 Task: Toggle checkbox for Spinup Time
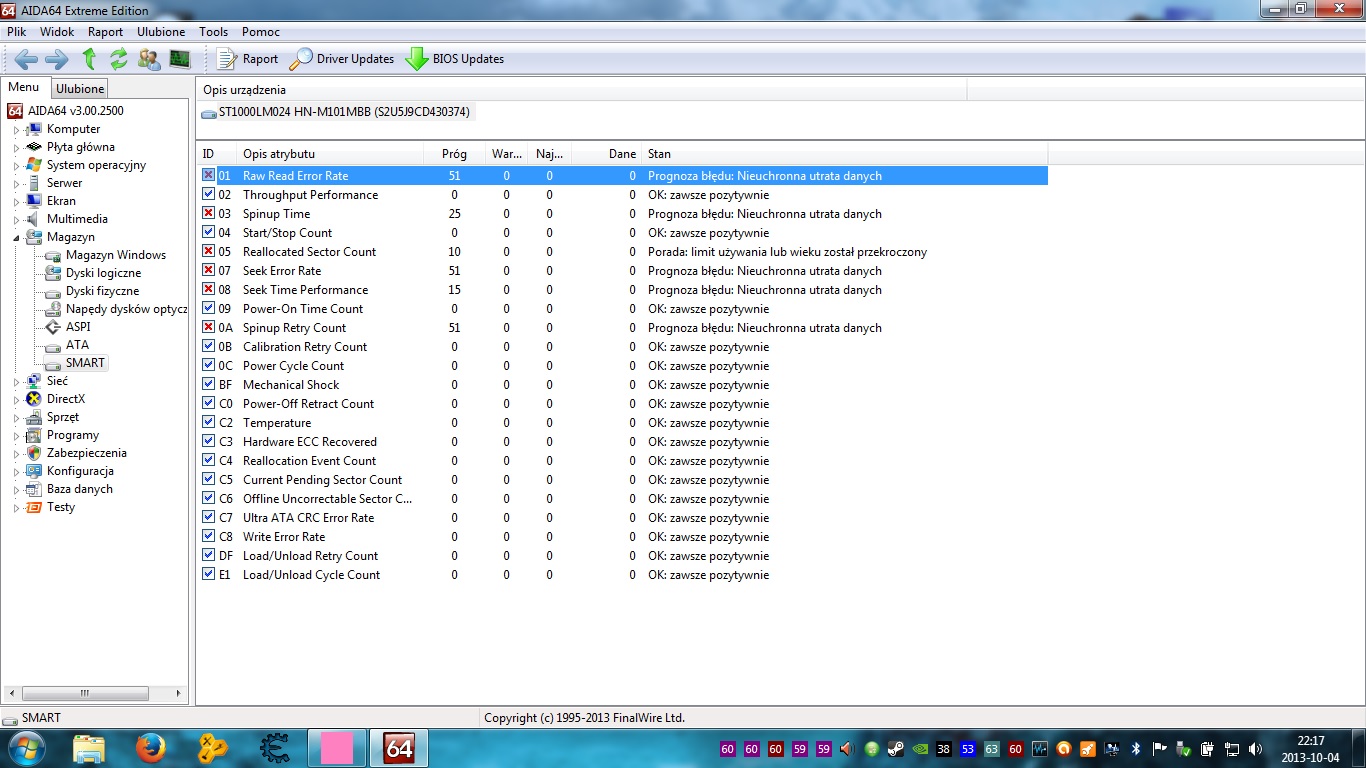(208, 213)
